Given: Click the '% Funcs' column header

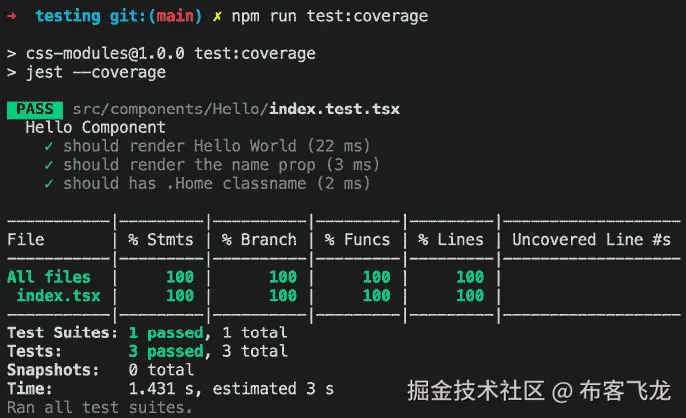Looking at the screenshot, I should click(357, 239).
